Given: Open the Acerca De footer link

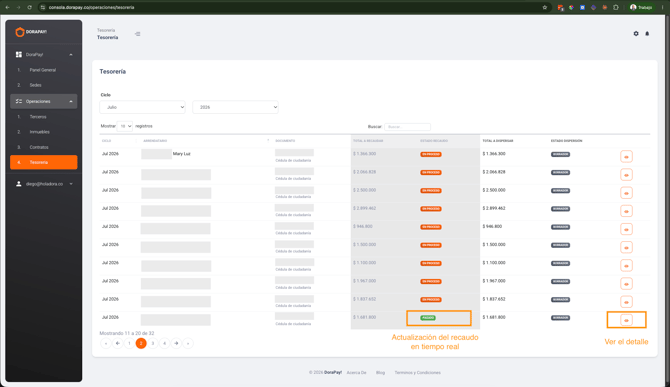Looking at the screenshot, I should [356, 372].
